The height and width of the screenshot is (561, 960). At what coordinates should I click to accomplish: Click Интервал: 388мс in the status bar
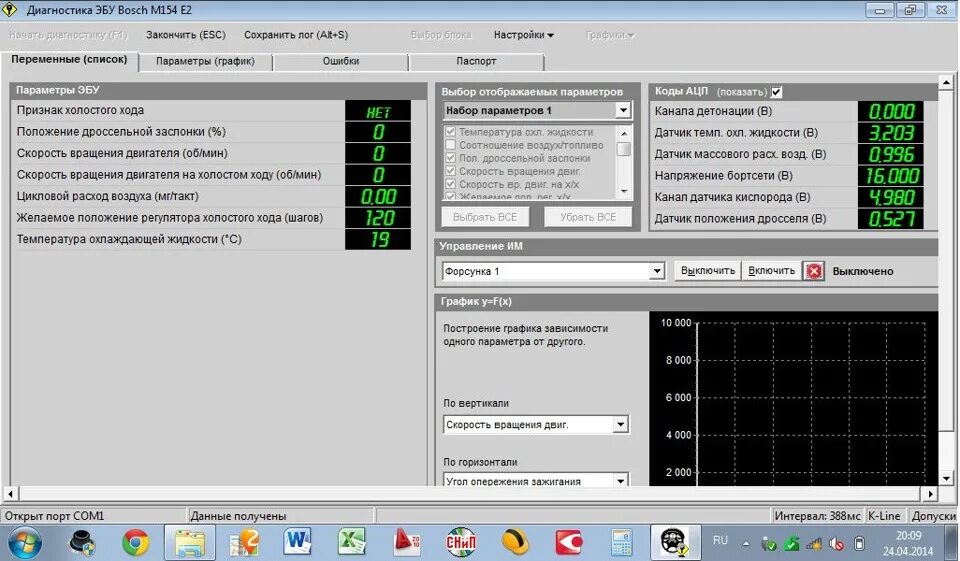pos(817,516)
